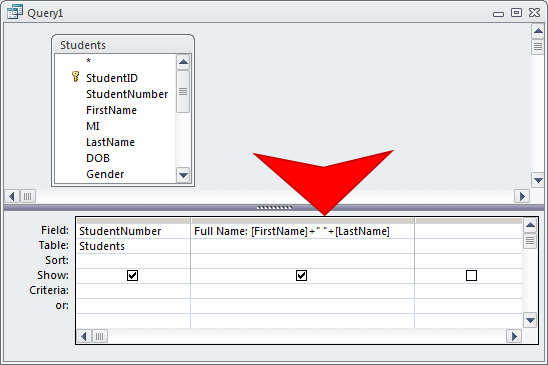Screen dimensions: 548x365
Task: Click the pane splitter grip handle
Action: click(274, 208)
